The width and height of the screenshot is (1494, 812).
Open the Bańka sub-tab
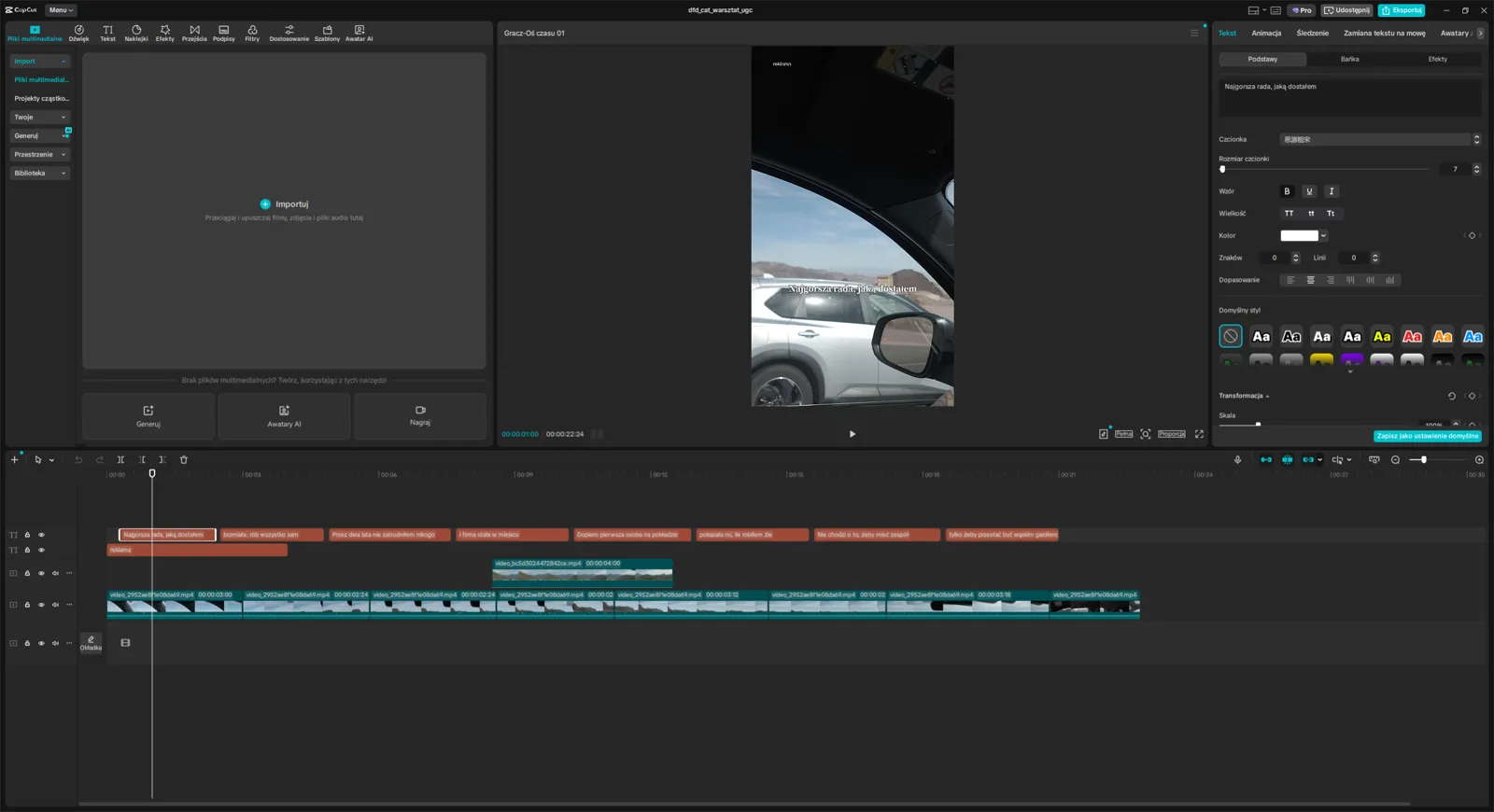[1350, 59]
